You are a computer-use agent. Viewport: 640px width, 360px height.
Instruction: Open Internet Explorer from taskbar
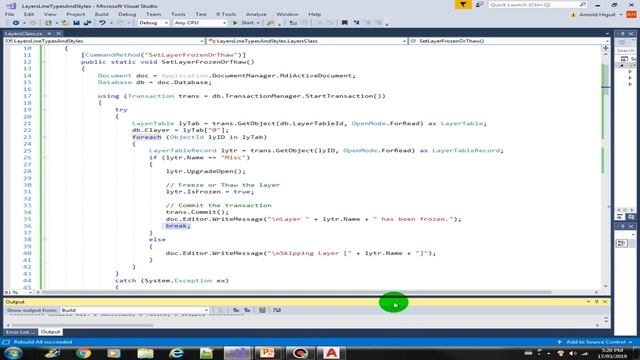pyautogui.click(x=176, y=353)
